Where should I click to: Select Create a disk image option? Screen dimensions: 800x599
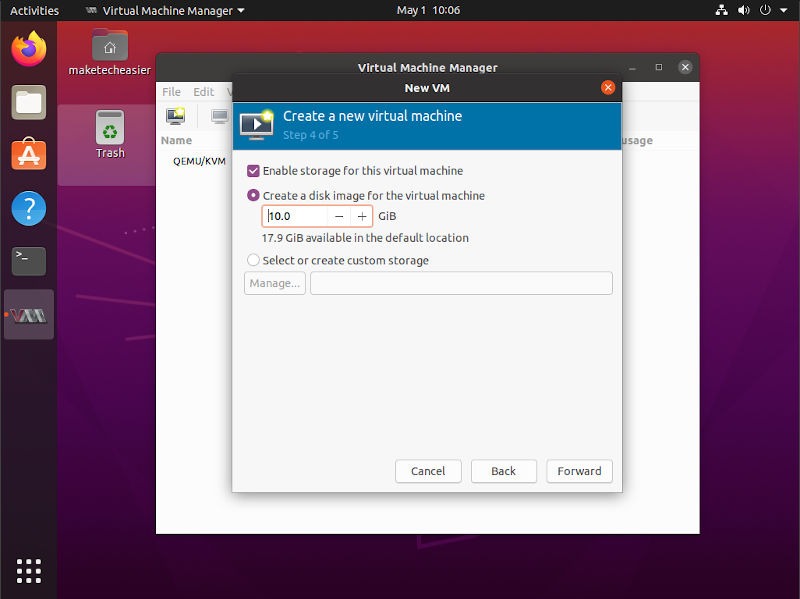click(x=253, y=195)
